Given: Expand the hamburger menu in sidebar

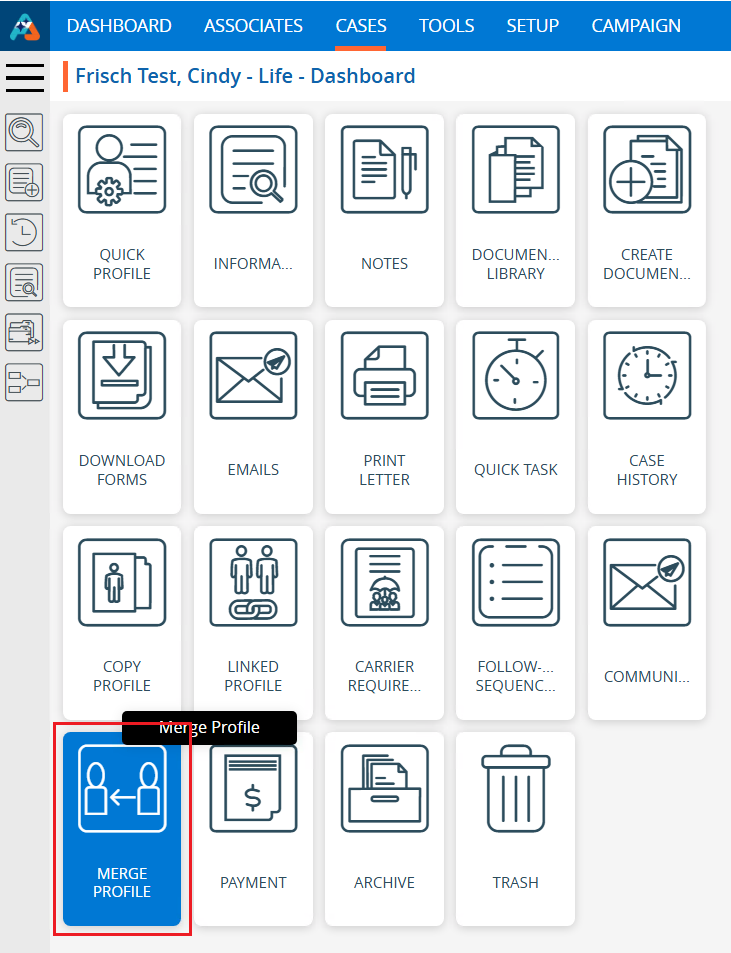Looking at the screenshot, I should tap(25, 77).
